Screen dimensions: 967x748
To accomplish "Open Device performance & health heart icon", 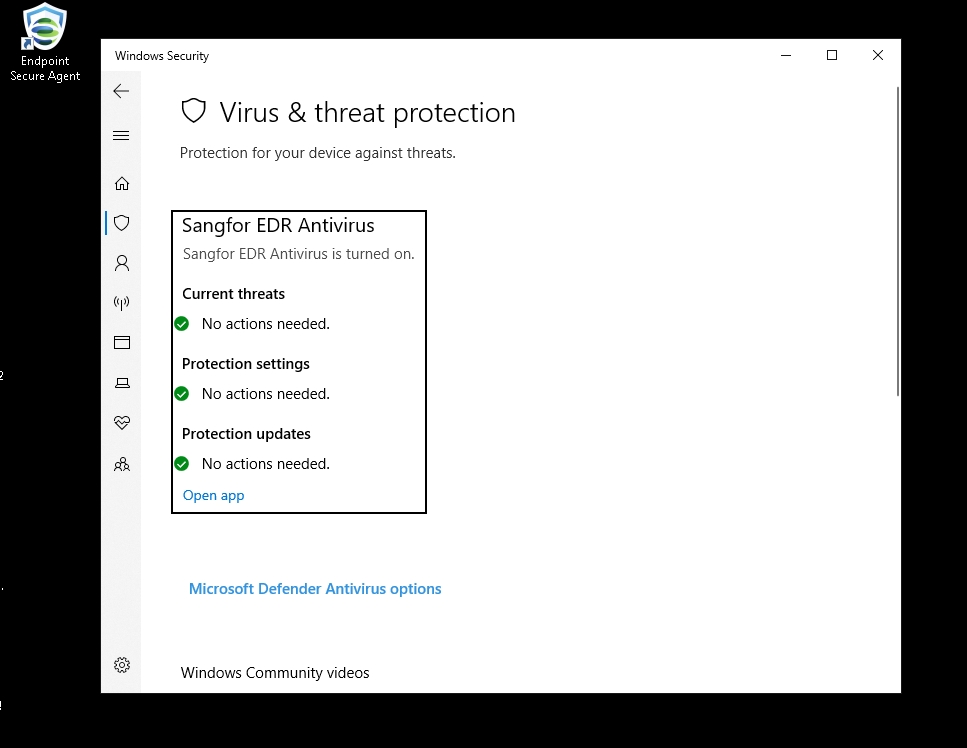I will pos(121,422).
